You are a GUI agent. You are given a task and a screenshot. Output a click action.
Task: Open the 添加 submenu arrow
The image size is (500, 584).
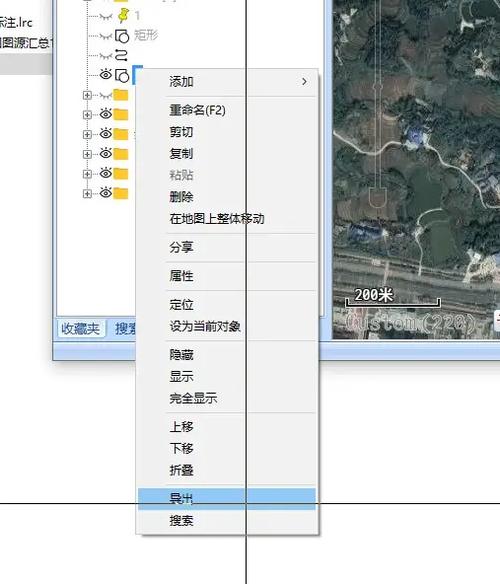click(x=304, y=82)
